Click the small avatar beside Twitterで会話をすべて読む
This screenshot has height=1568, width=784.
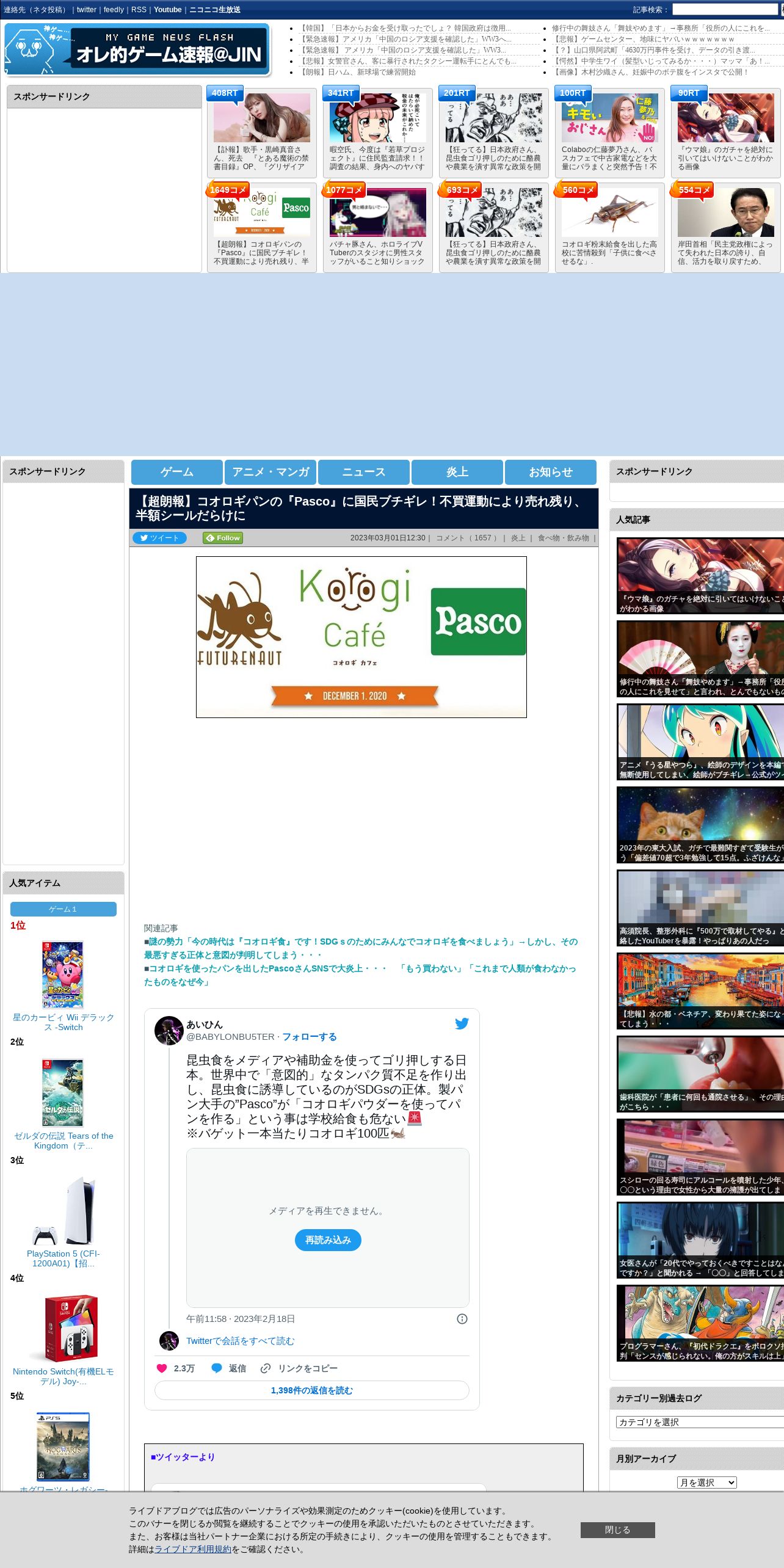[x=169, y=1341]
